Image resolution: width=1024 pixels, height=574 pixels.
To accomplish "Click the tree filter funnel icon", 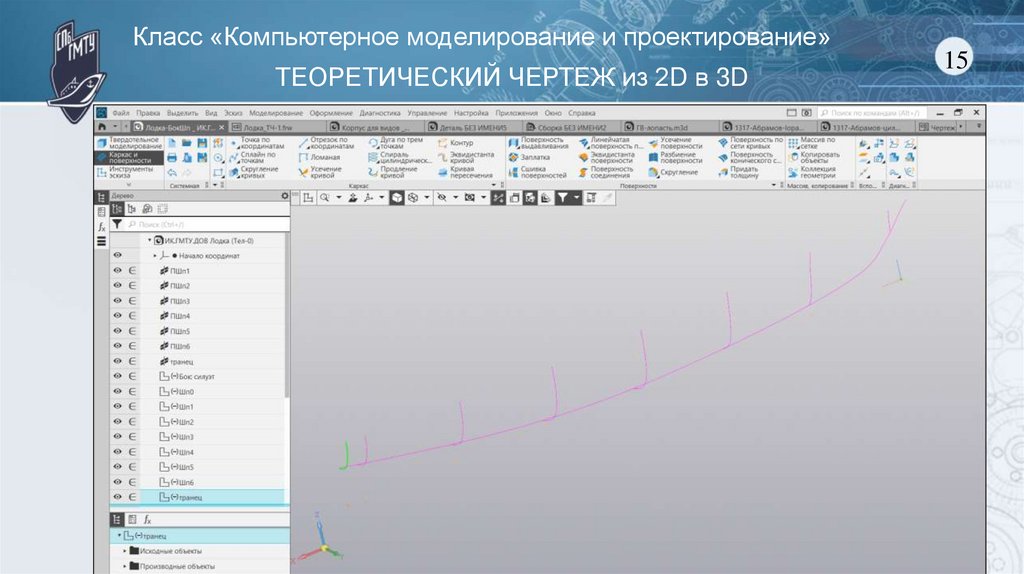I will 117,224.
